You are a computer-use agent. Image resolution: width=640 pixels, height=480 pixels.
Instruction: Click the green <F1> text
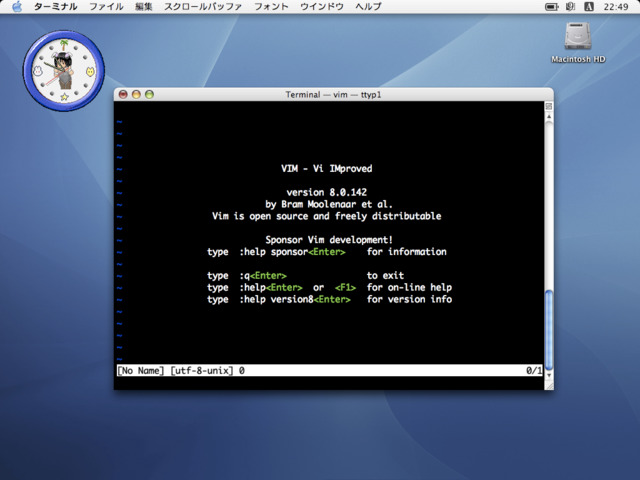[345, 287]
